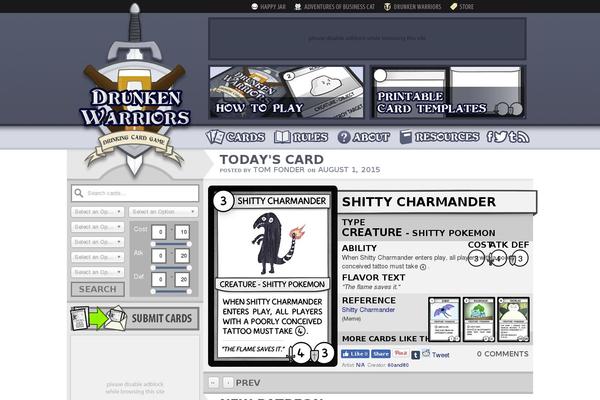
Task: Click the Pinterest Pin it button
Action: click(x=401, y=353)
